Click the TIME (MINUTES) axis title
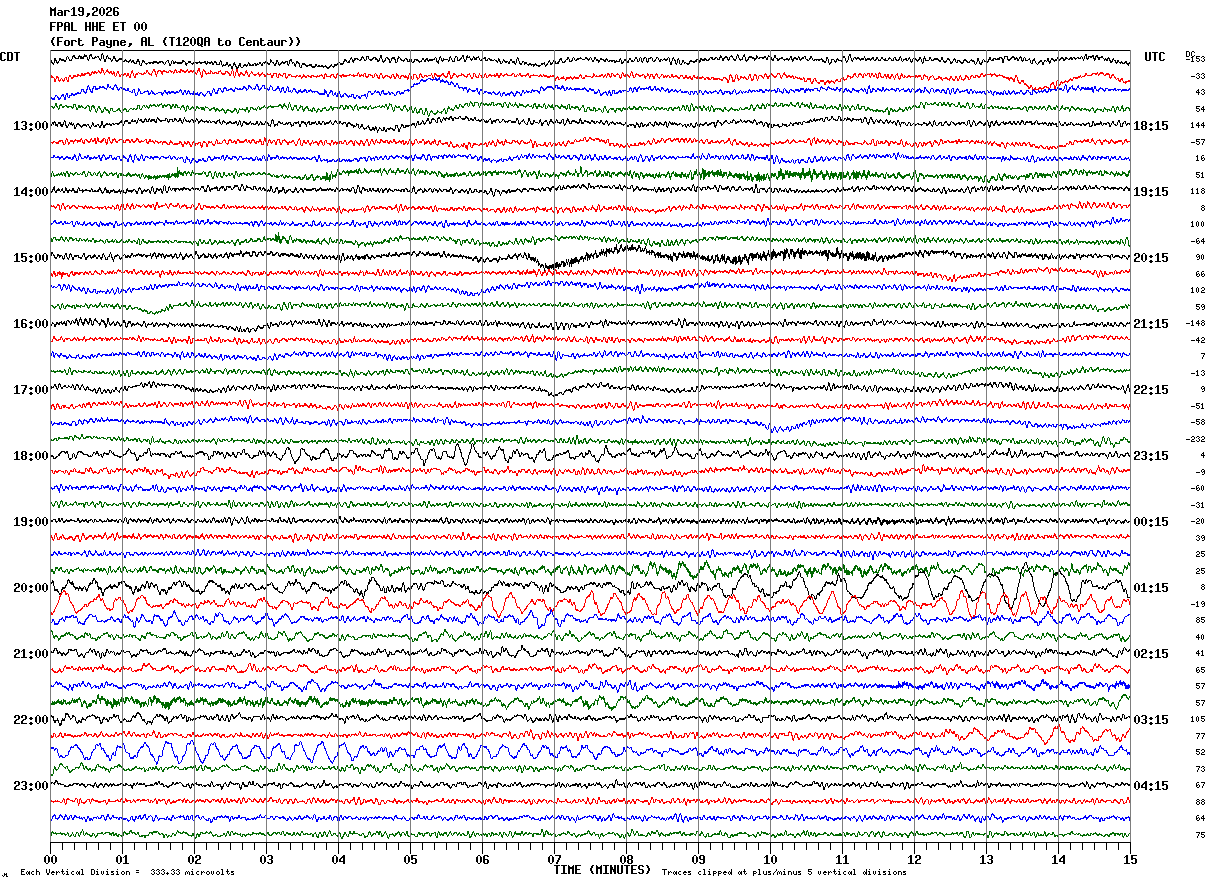The width and height of the screenshot is (1210, 886). [x=602, y=870]
